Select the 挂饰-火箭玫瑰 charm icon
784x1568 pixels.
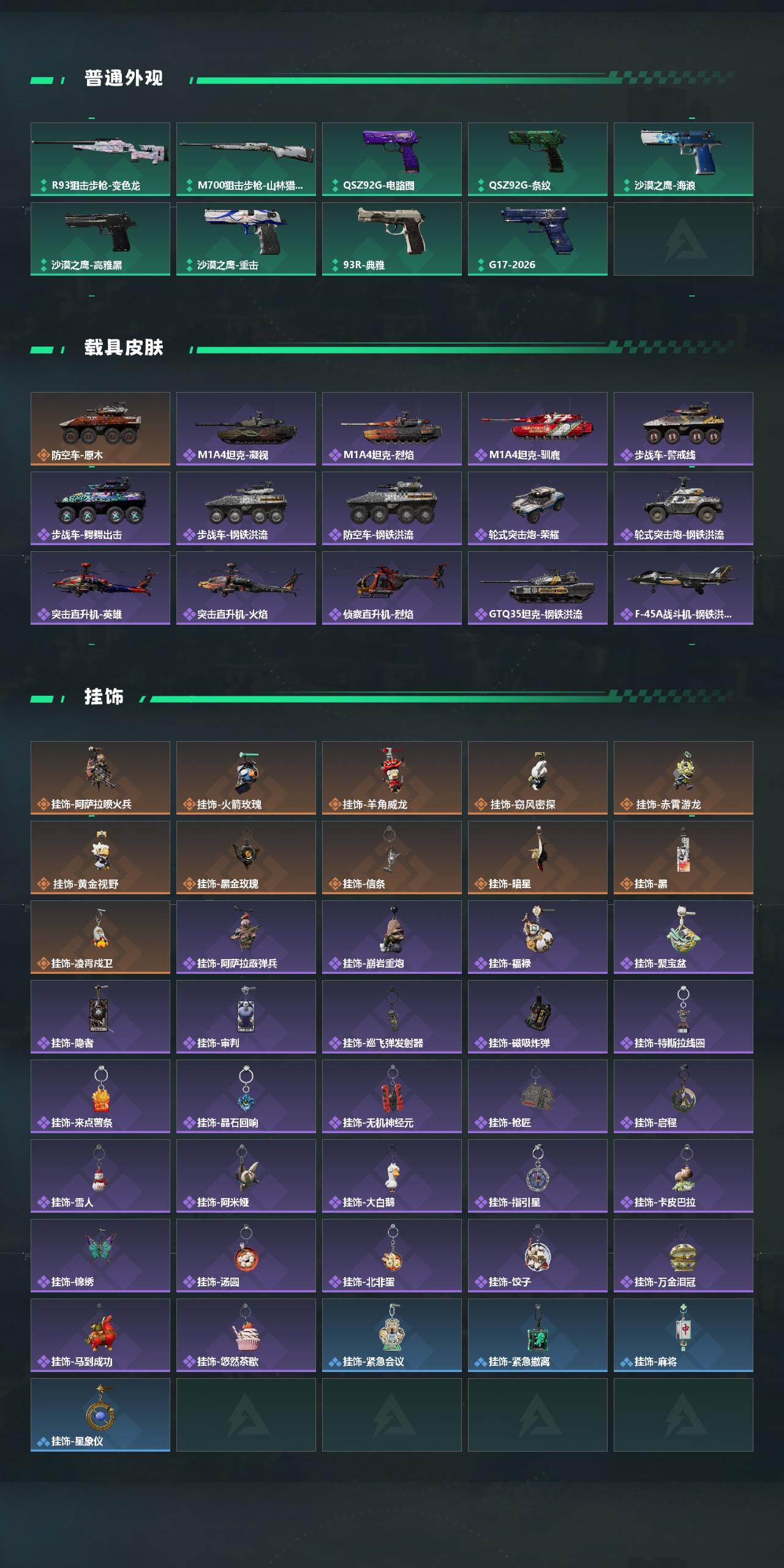(247, 771)
